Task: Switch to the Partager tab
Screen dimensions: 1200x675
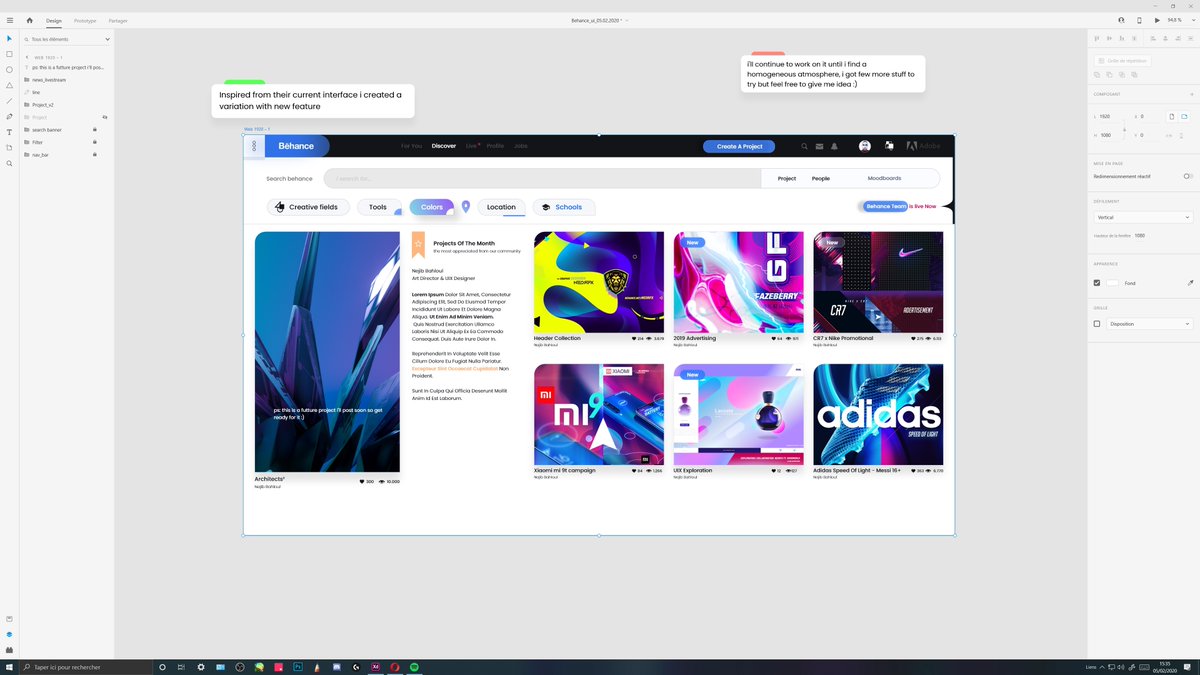Action: (118, 20)
